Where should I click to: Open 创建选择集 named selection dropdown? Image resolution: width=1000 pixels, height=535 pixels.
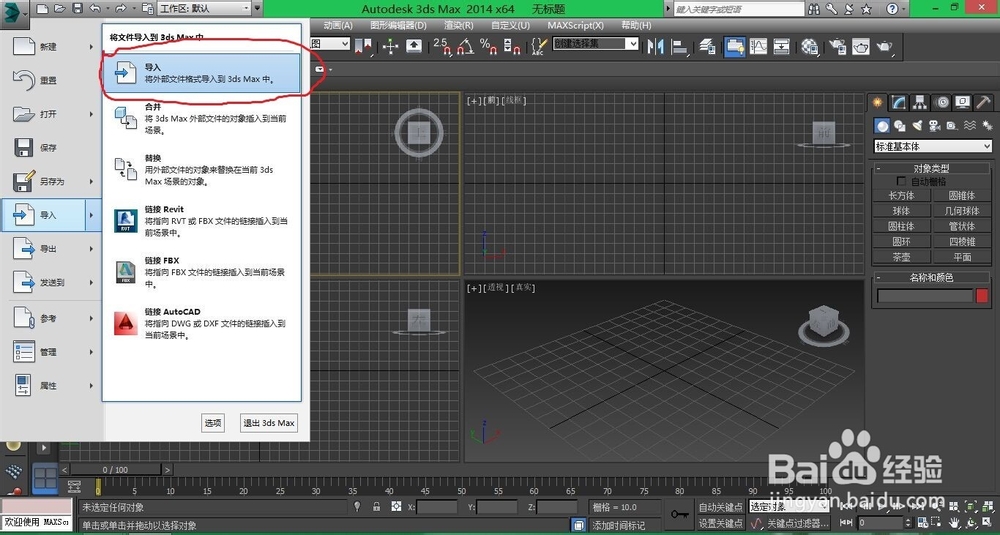pyautogui.click(x=595, y=43)
